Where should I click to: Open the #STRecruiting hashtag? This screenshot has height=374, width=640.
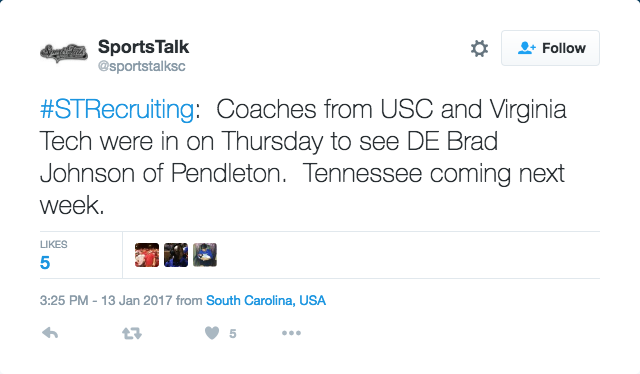pos(117,109)
